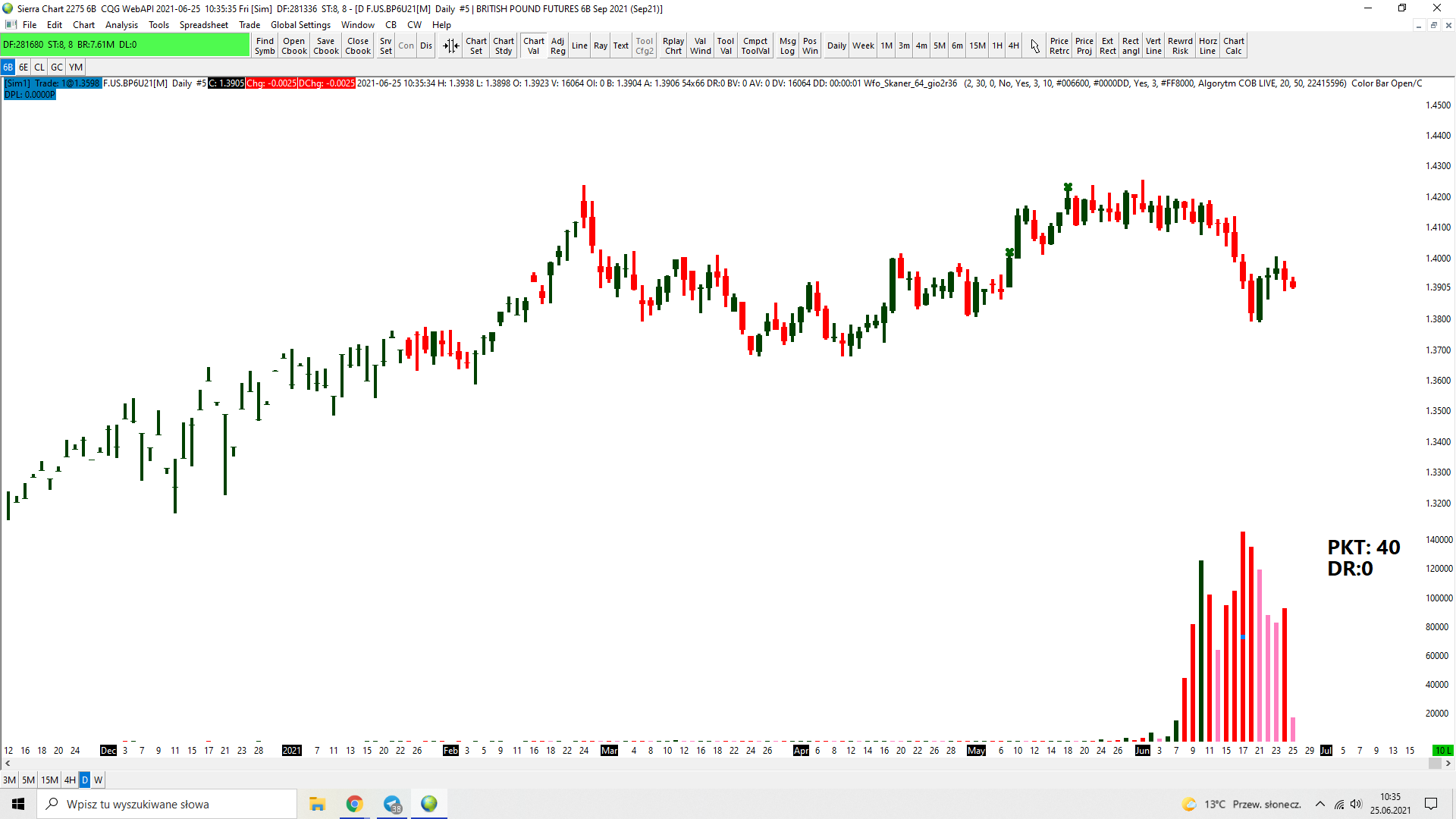Viewport: 1456px width, 819px height.
Task: Open File Explorer from the taskbar
Action: (x=317, y=804)
